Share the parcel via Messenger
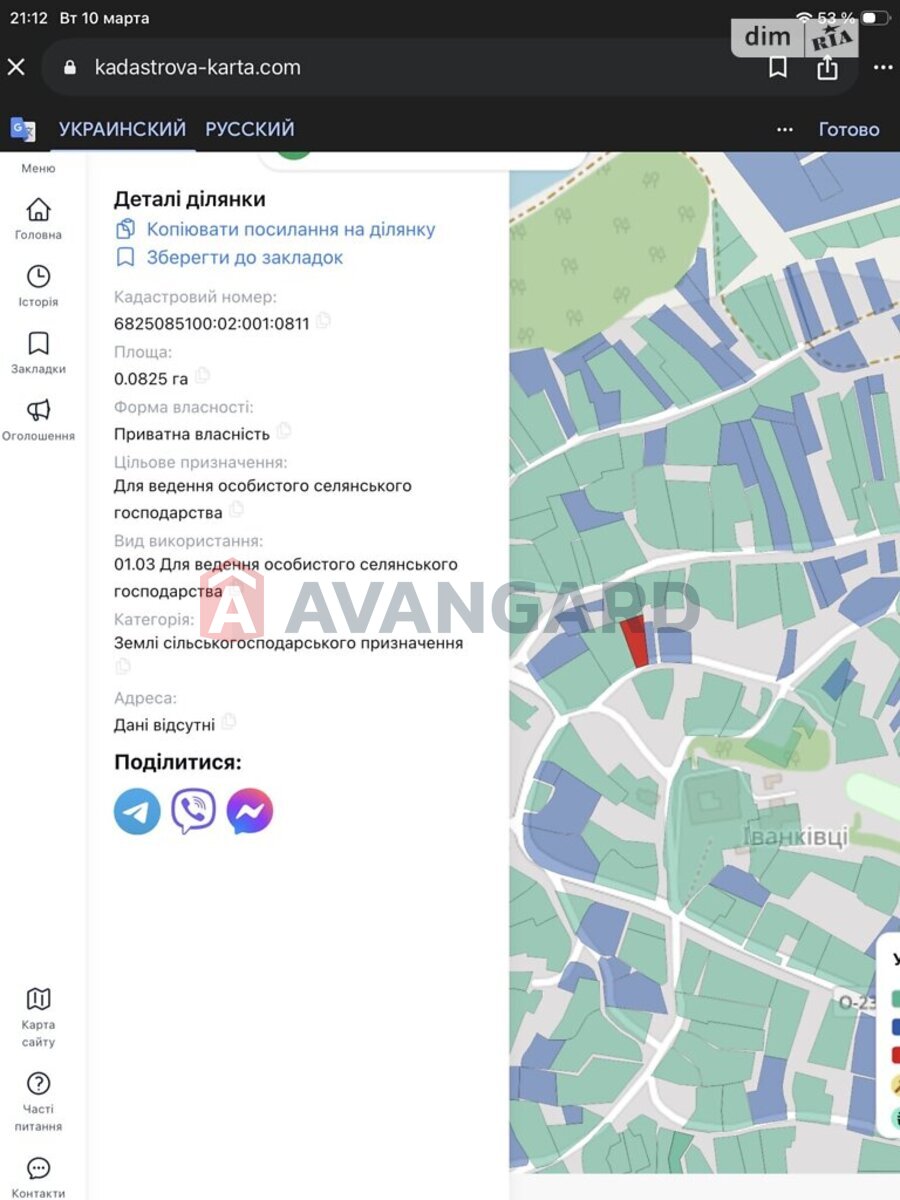 (x=250, y=811)
